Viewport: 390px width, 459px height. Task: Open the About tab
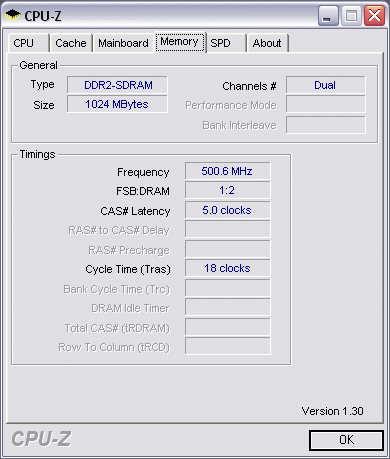click(x=267, y=43)
